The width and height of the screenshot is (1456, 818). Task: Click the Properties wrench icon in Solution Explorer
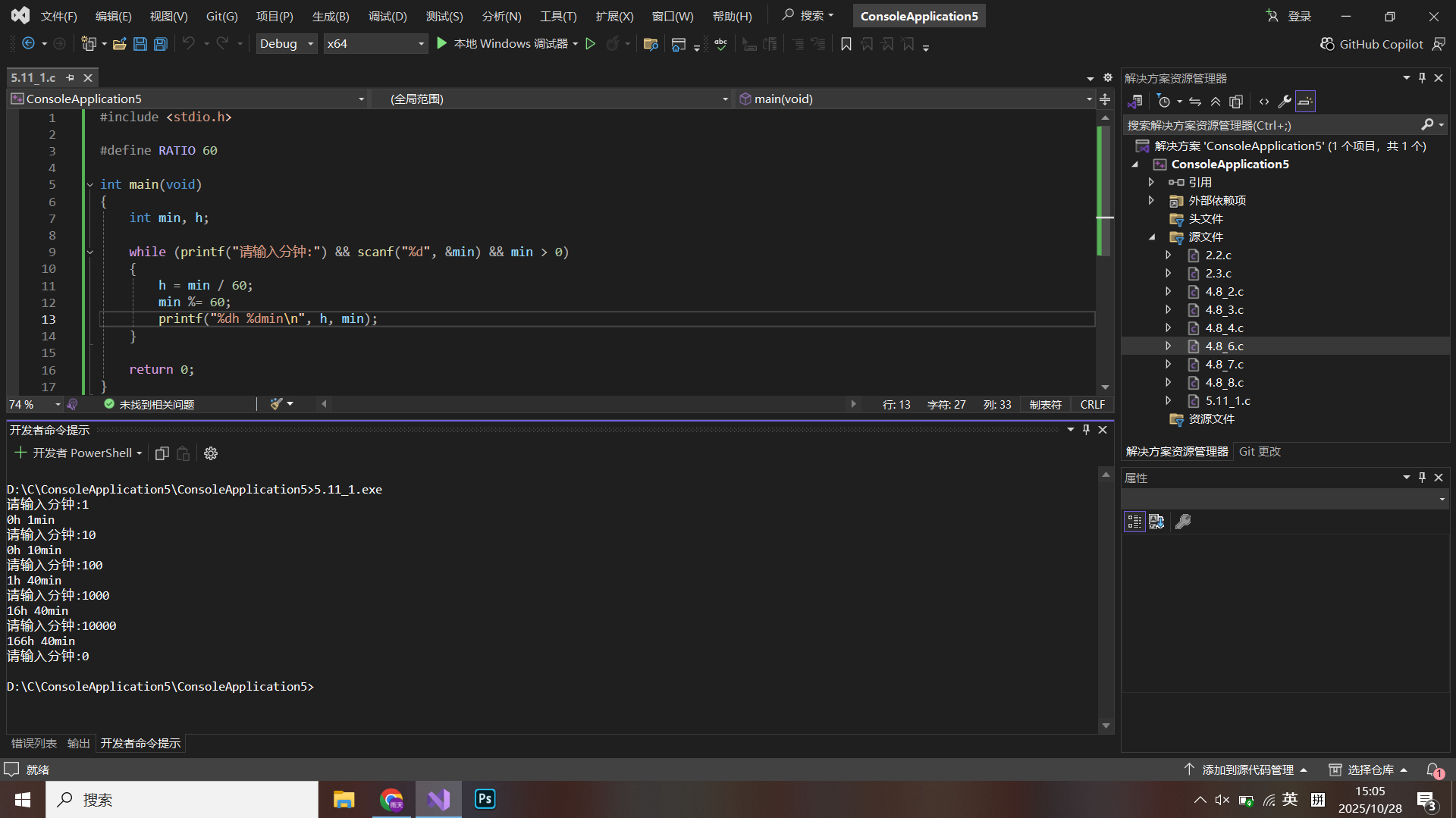tap(1285, 102)
